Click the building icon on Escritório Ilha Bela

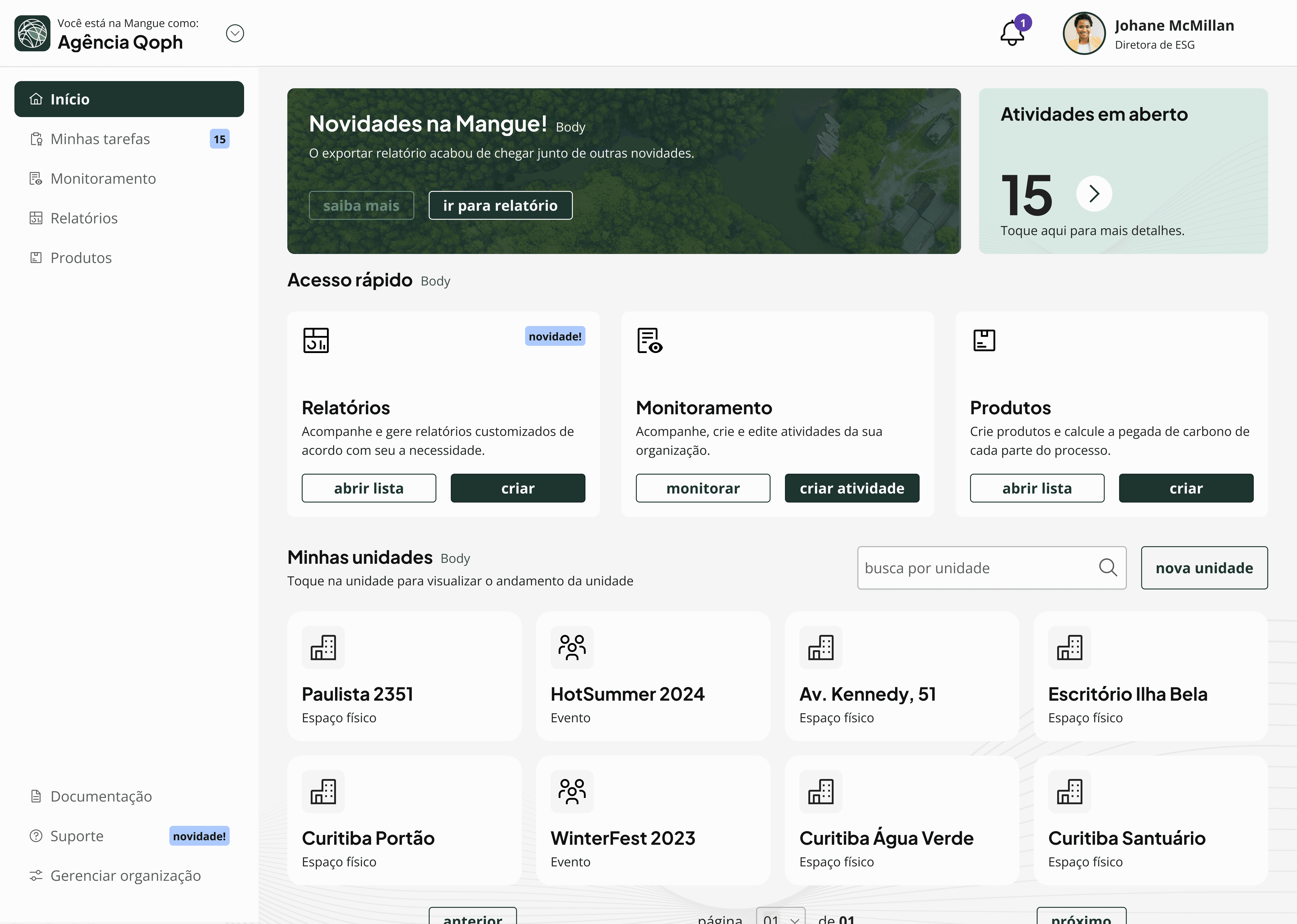(x=1070, y=648)
